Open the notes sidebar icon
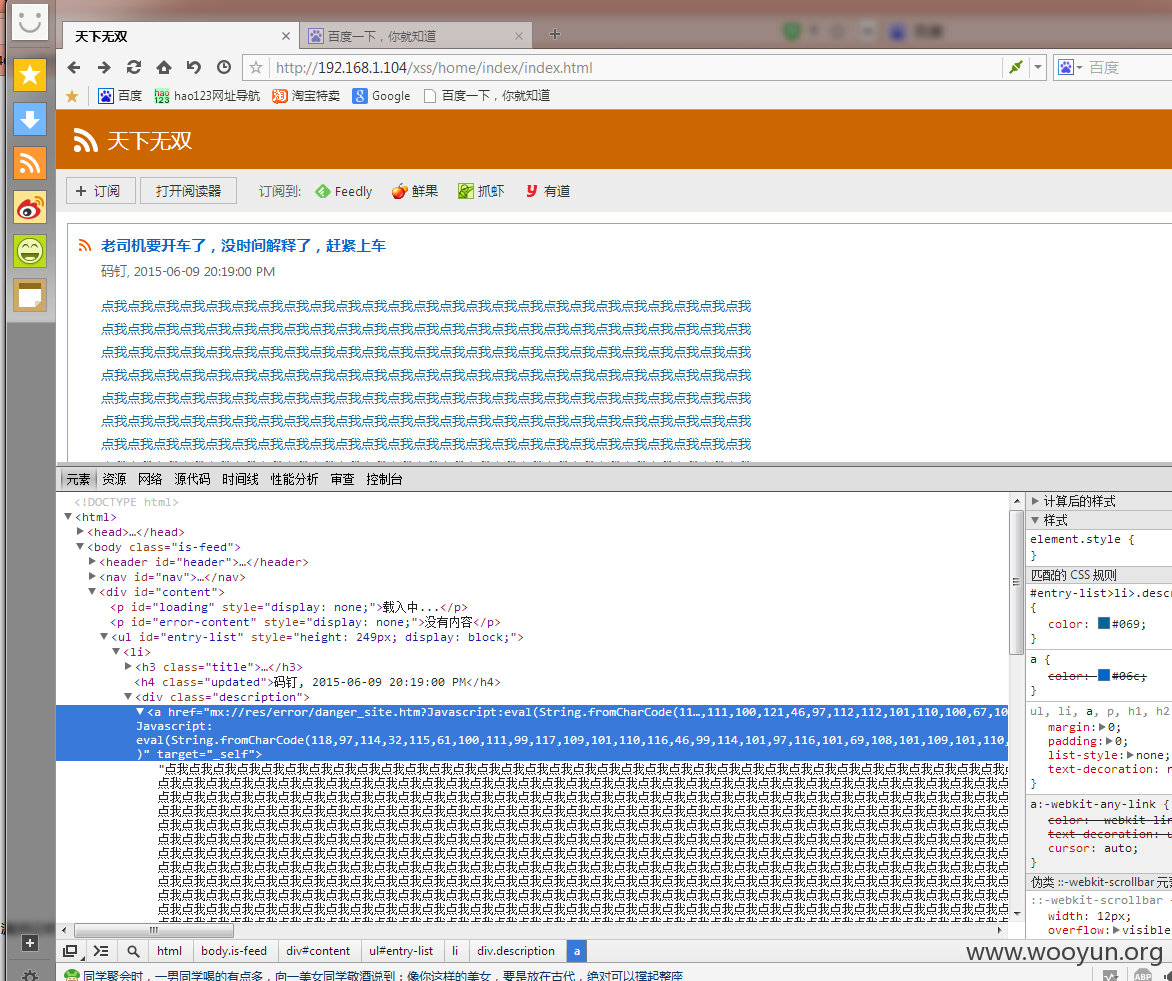Viewport: 1172px width, 981px height. click(x=30, y=295)
